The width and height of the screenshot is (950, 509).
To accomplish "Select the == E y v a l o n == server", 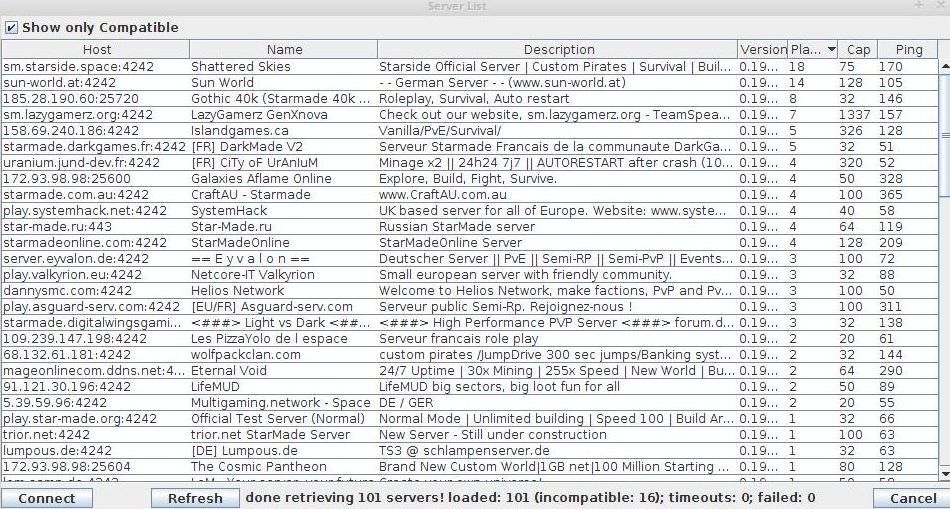I will 250,259.
